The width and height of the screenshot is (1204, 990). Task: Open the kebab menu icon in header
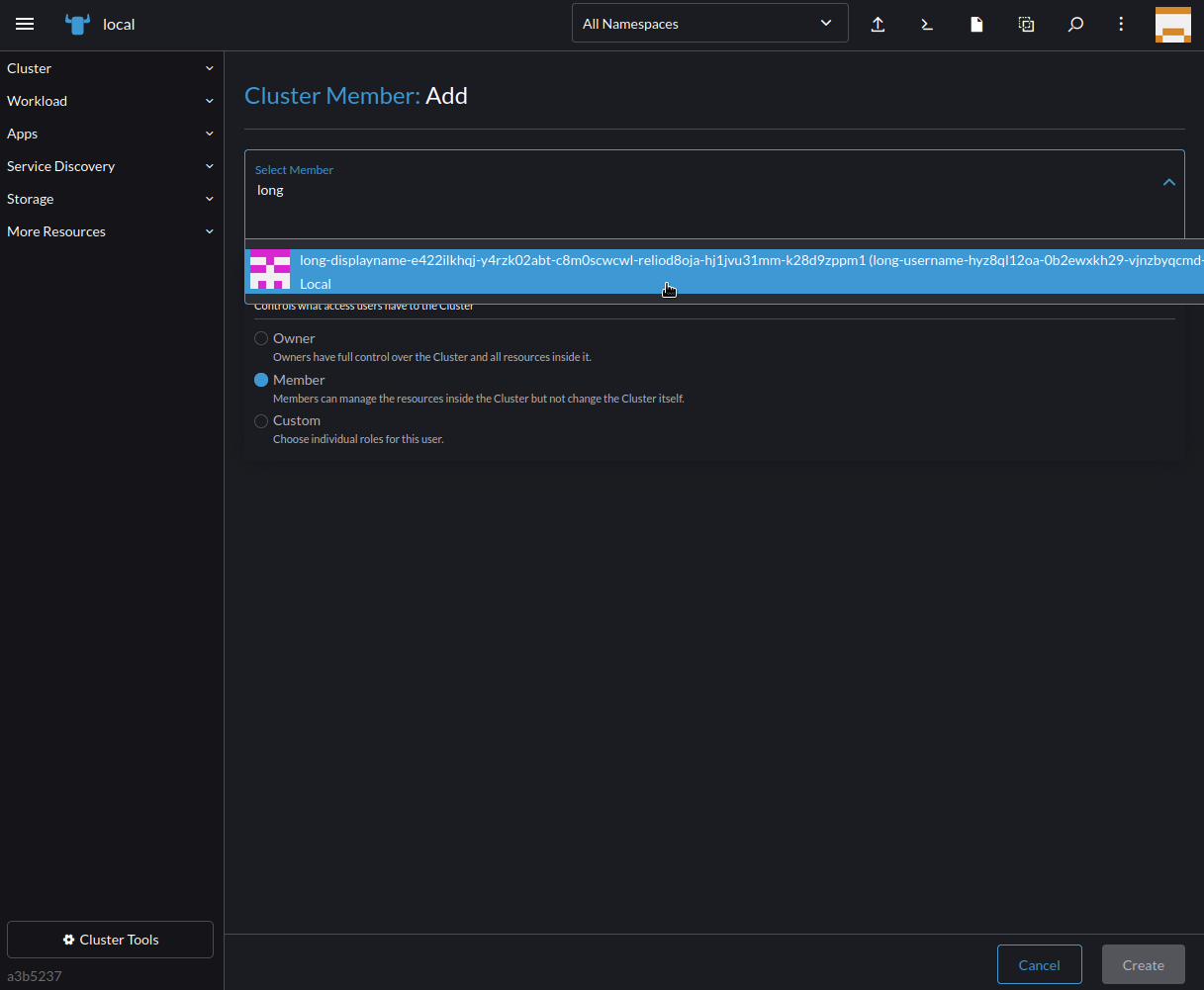pos(1121,24)
